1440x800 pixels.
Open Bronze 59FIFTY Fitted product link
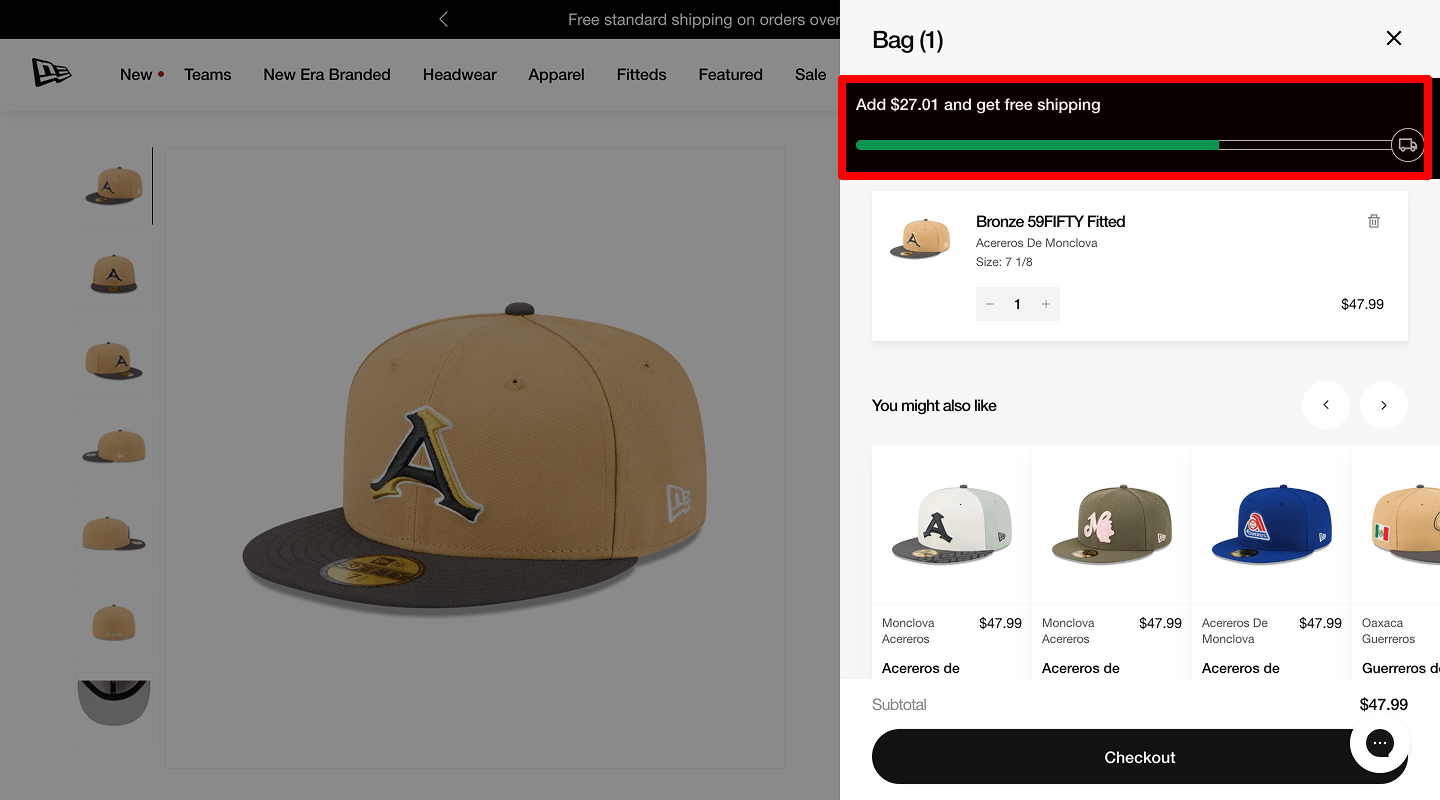[1050, 221]
